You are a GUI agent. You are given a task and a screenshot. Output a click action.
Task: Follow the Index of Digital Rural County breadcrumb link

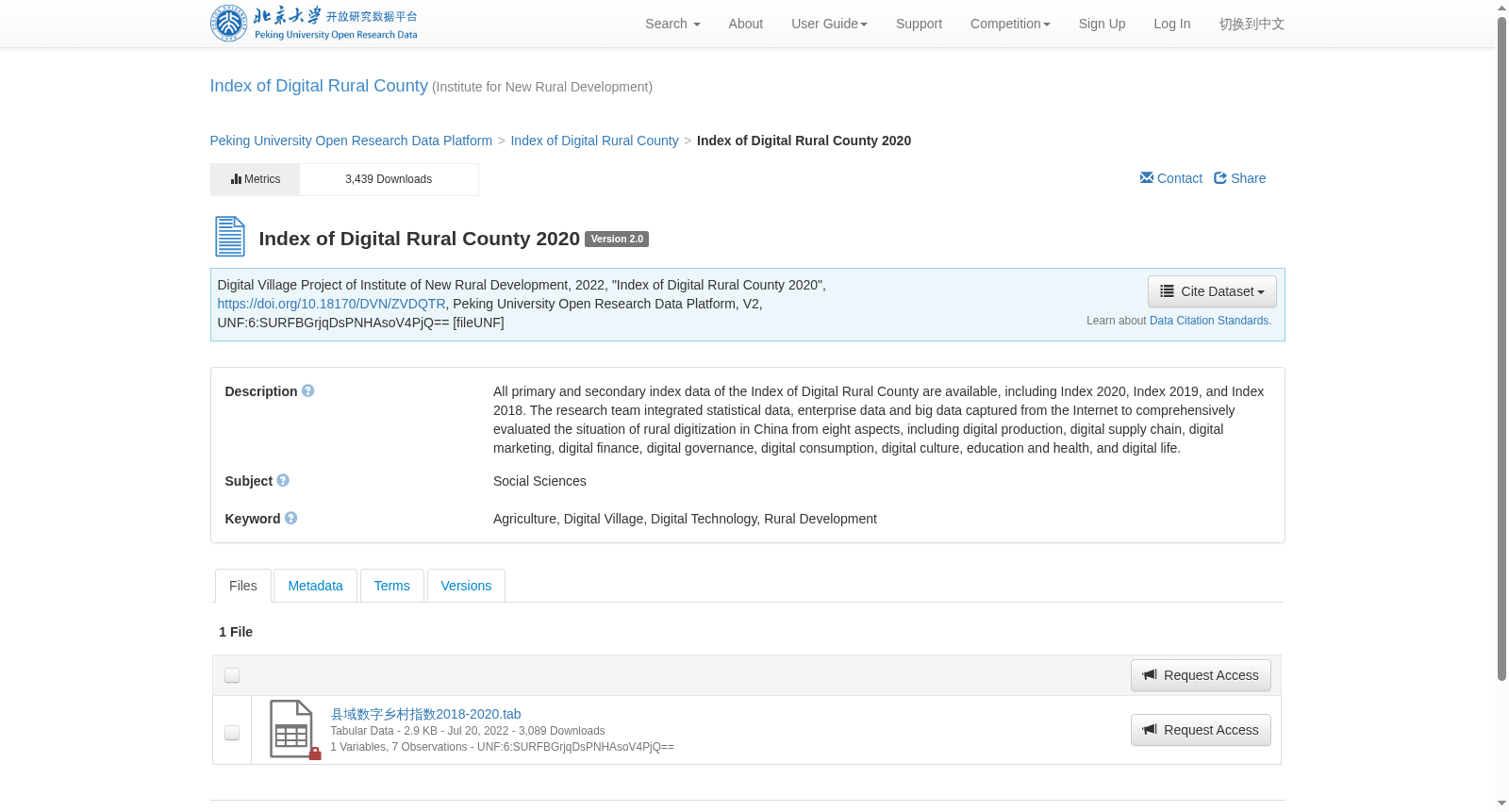[x=594, y=141]
